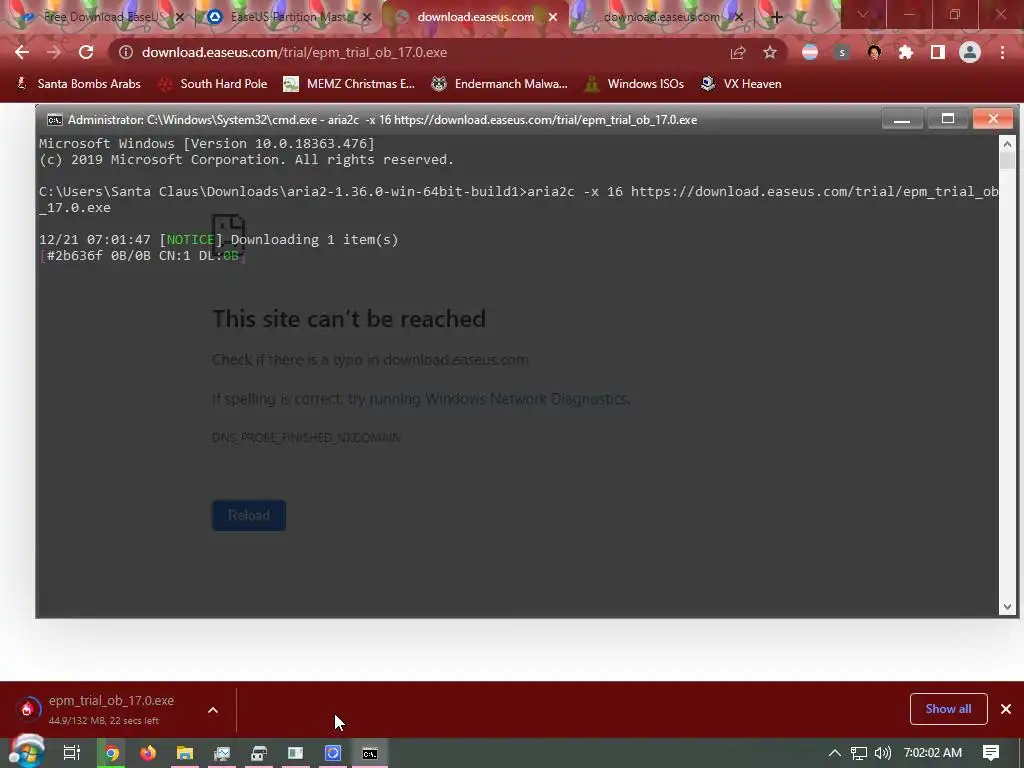Open File Explorer from the taskbar
The image size is (1024, 768).
click(x=185, y=753)
